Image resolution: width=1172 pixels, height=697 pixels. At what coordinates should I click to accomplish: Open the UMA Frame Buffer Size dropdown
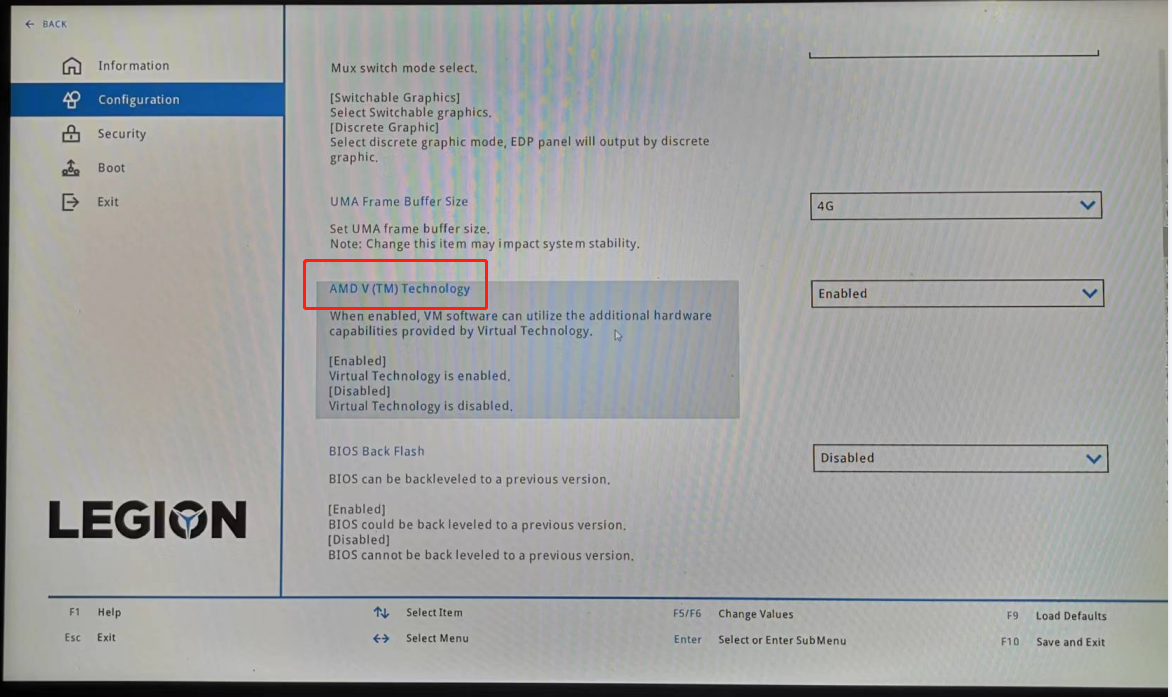955,205
